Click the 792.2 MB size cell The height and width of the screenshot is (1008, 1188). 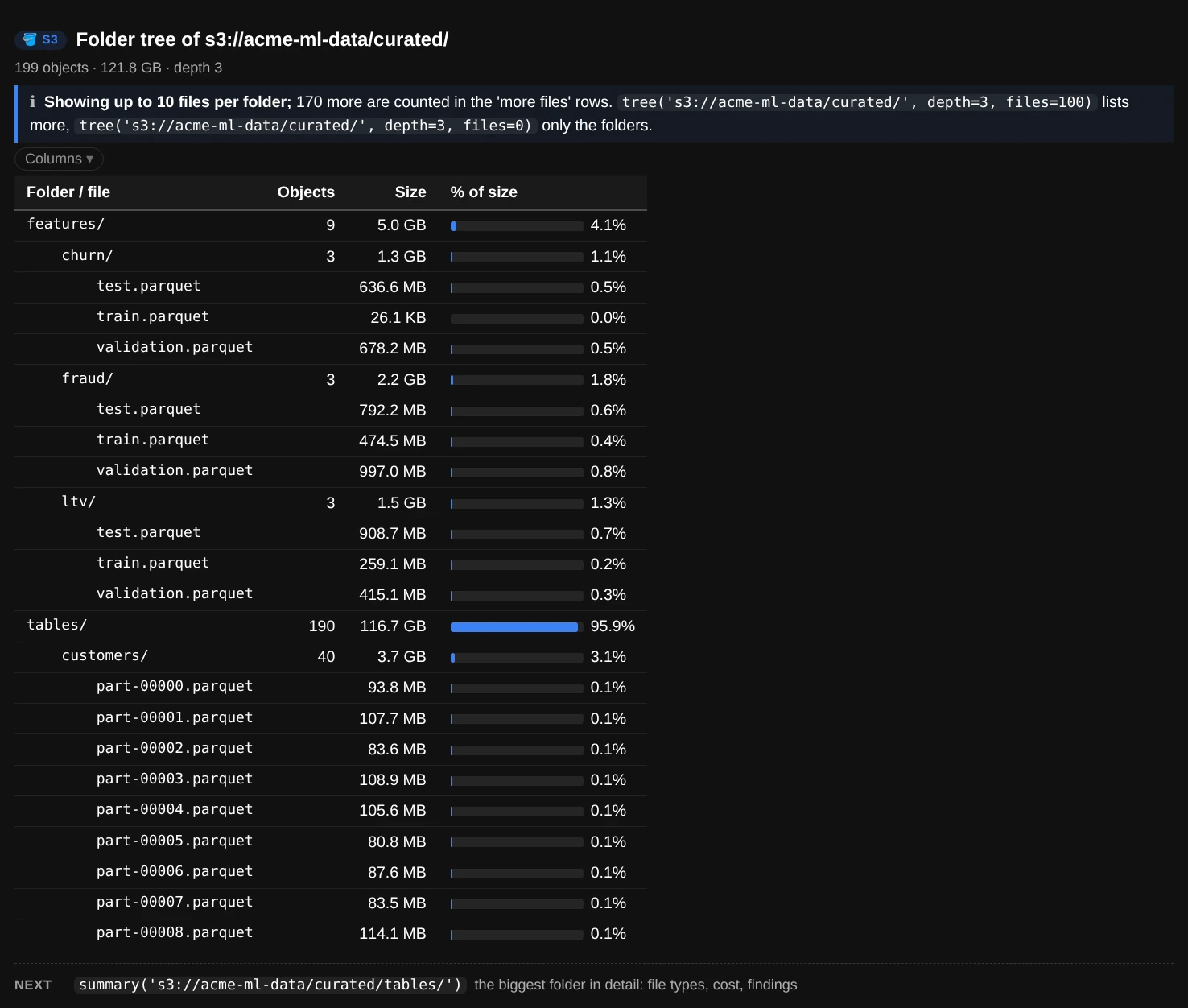(393, 411)
